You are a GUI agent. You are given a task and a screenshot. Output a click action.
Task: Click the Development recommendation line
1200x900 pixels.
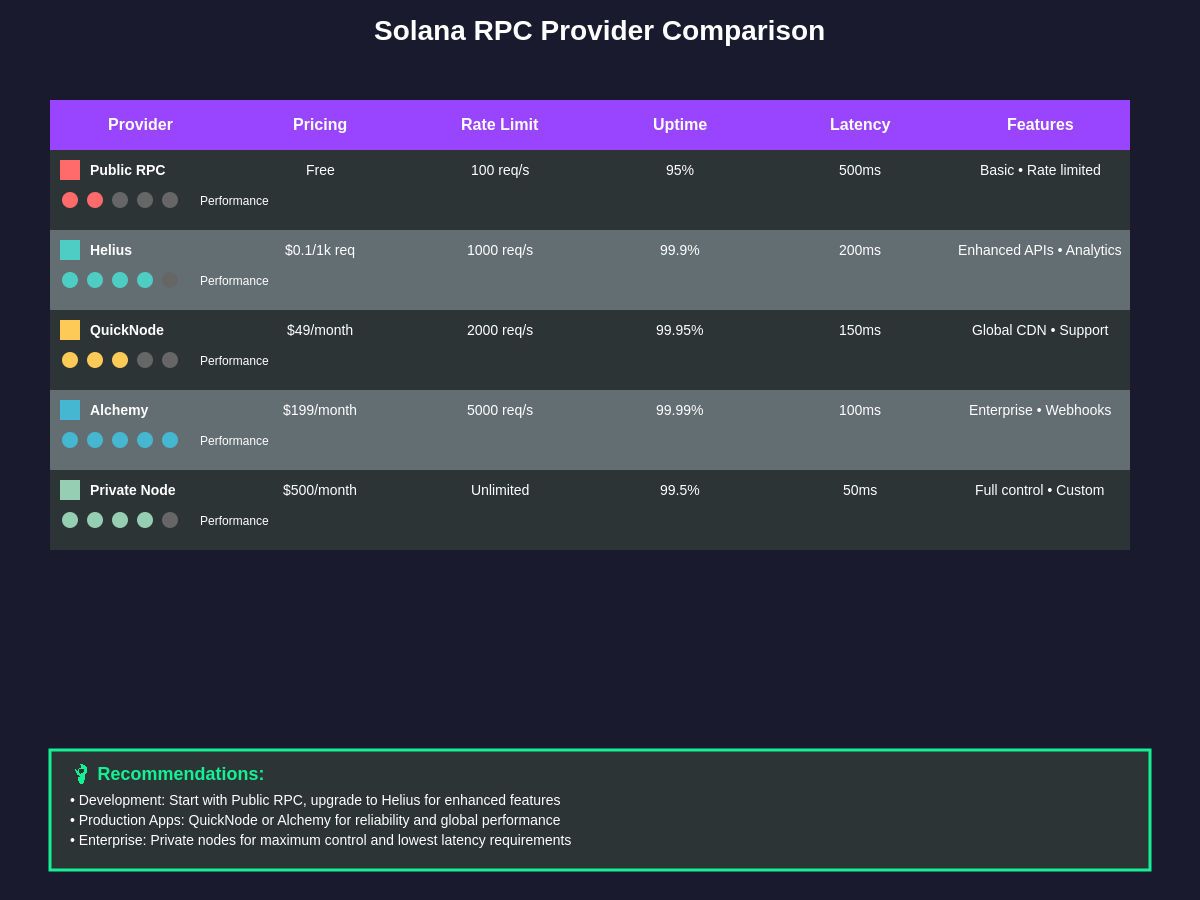click(315, 800)
